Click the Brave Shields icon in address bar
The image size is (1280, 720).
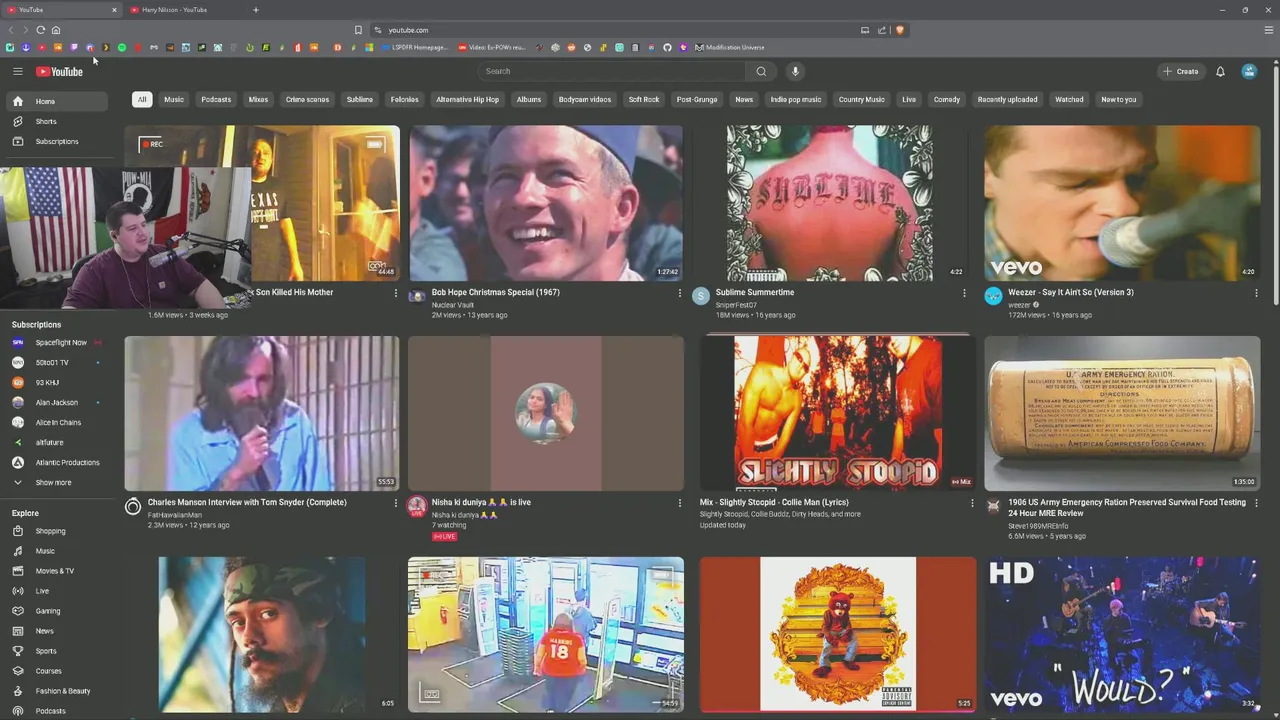[899, 30]
